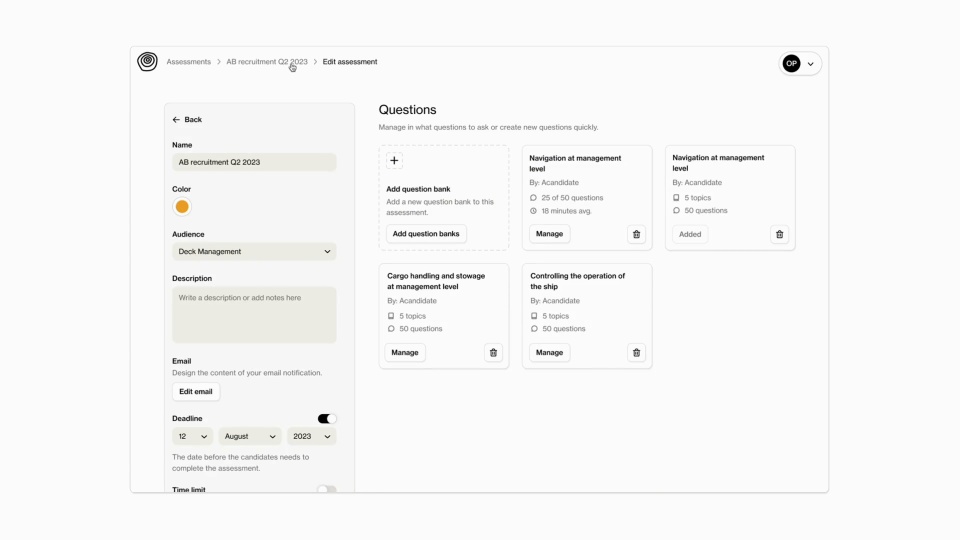Viewport: 960px width, 540px height.
Task: Enable the Time limit toggle
Action: (x=327, y=490)
